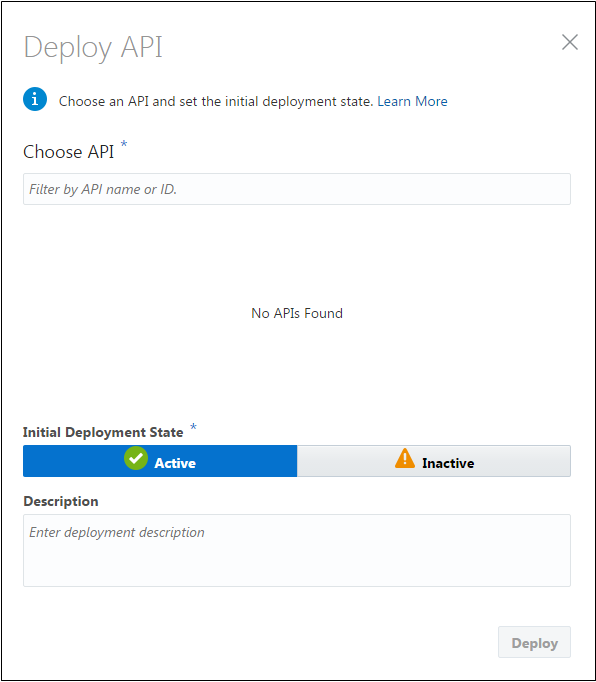Click the Deploy API title
The height and width of the screenshot is (682, 596).
[93, 48]
